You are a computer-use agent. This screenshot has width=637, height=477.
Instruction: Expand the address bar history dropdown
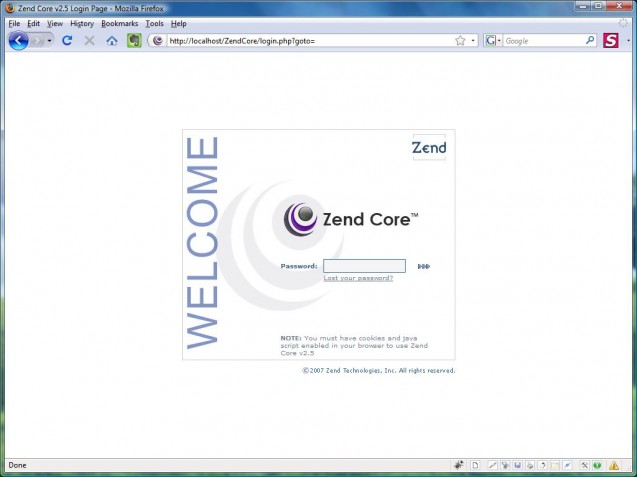coord(473,41)
